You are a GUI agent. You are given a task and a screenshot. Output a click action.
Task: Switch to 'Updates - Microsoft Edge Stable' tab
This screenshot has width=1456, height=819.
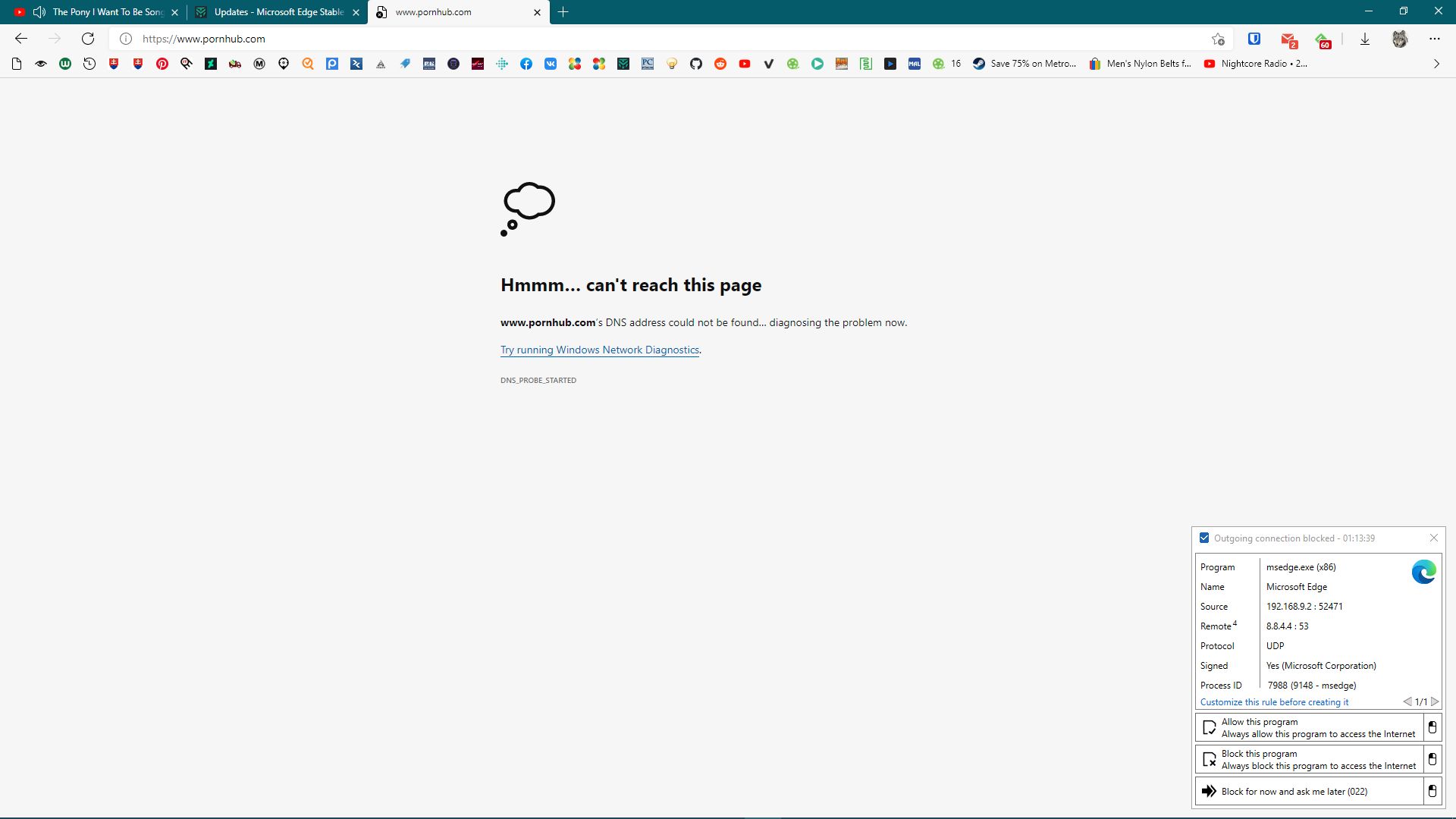(x=278, y=12)
